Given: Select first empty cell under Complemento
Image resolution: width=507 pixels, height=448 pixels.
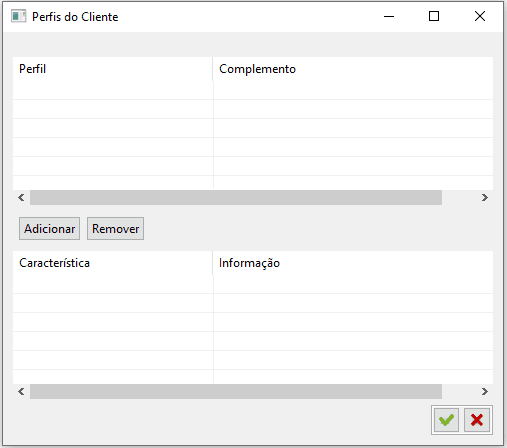Looking at the screenshot, I should [x=353, y=90].
